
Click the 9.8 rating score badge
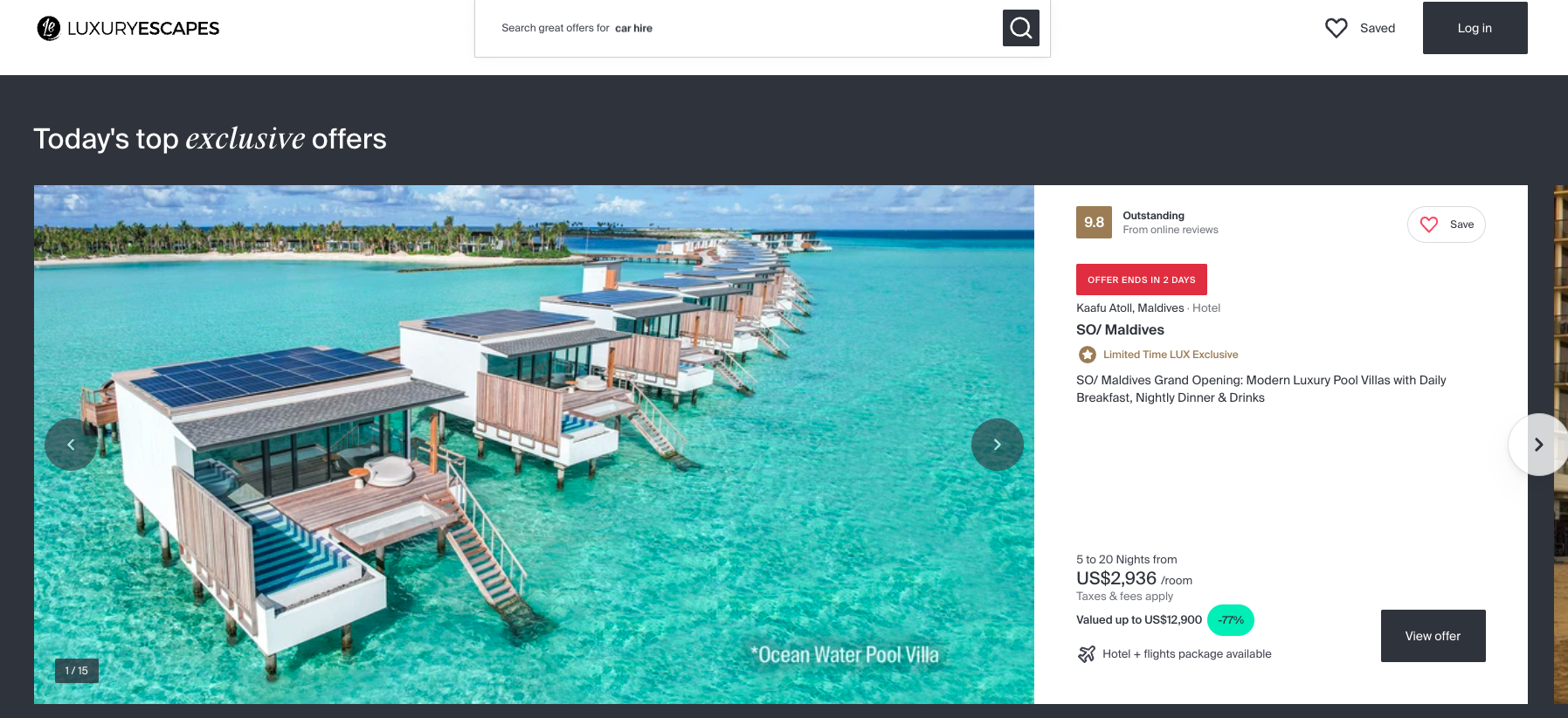pyautogui.click(x=1094, y=222)
